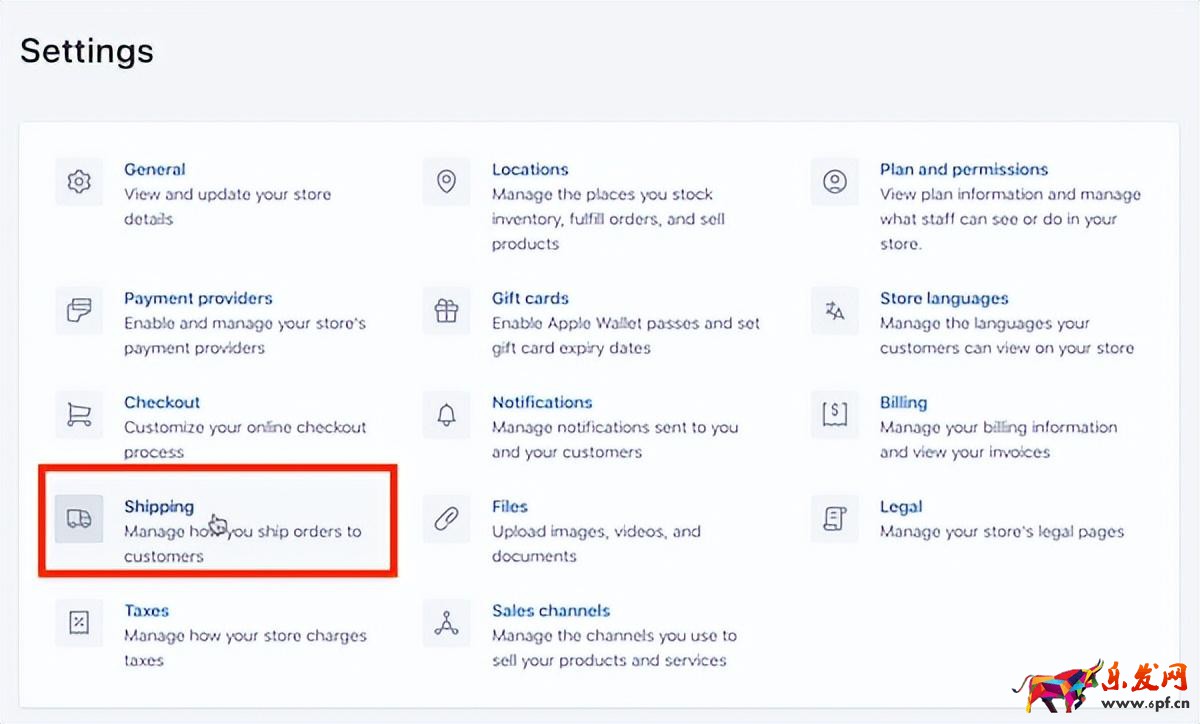Open the Payment providers heading link

click(198, 298)
